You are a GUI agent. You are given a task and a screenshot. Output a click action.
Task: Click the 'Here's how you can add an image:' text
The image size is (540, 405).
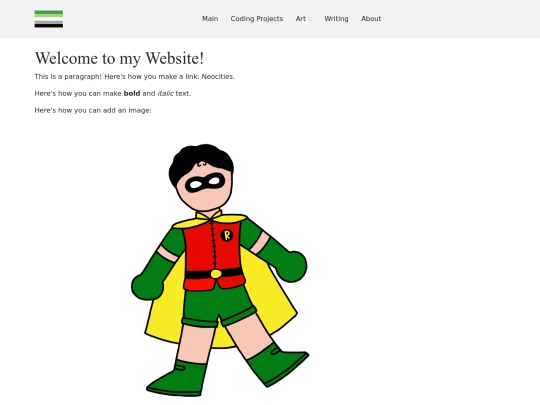(93, 110)
